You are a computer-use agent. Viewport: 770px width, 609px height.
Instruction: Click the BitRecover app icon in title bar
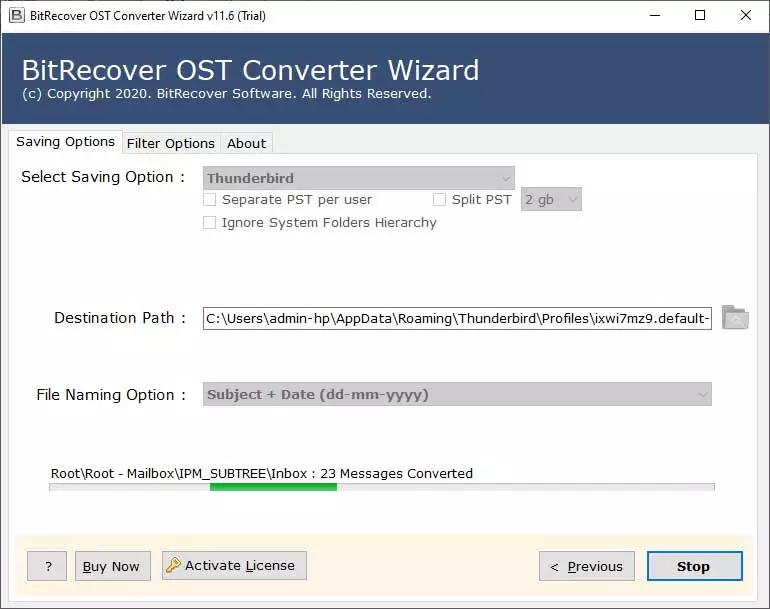point(16,15)
